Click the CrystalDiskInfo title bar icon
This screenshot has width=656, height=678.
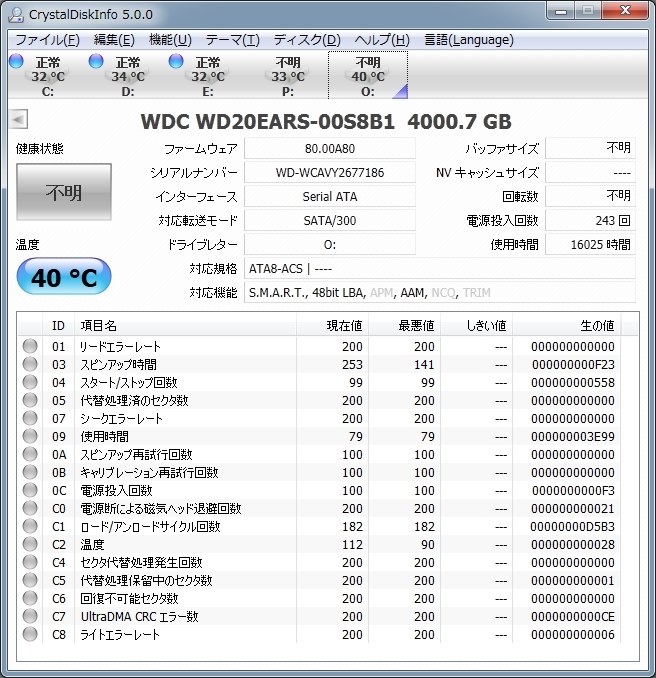(16, 14)
